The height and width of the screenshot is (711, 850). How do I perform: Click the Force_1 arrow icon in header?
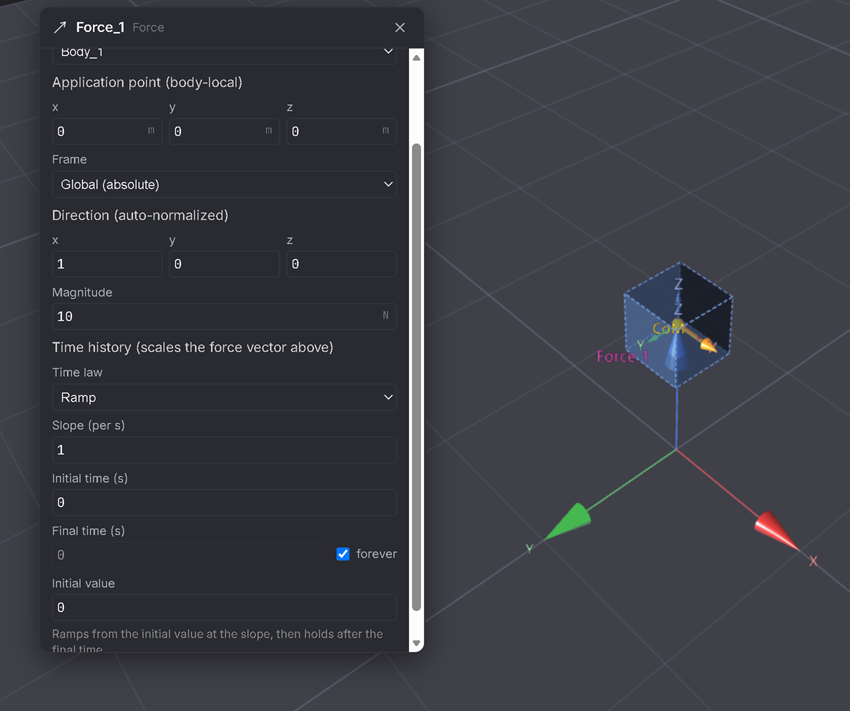pos(60,28)
